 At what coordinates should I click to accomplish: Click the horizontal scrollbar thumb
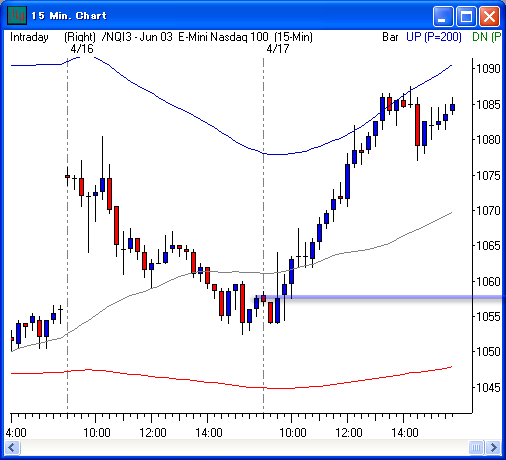(476, 447)
